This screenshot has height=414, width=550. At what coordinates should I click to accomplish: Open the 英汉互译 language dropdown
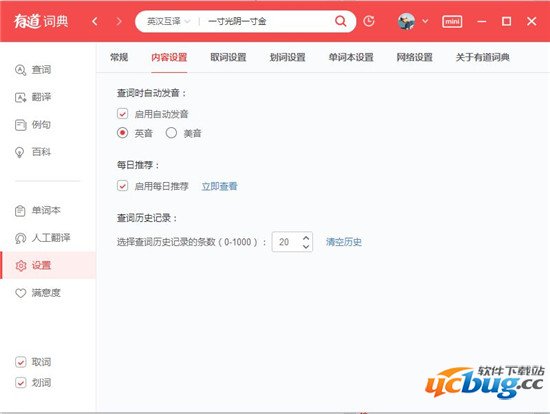click(x=169, y=22)
